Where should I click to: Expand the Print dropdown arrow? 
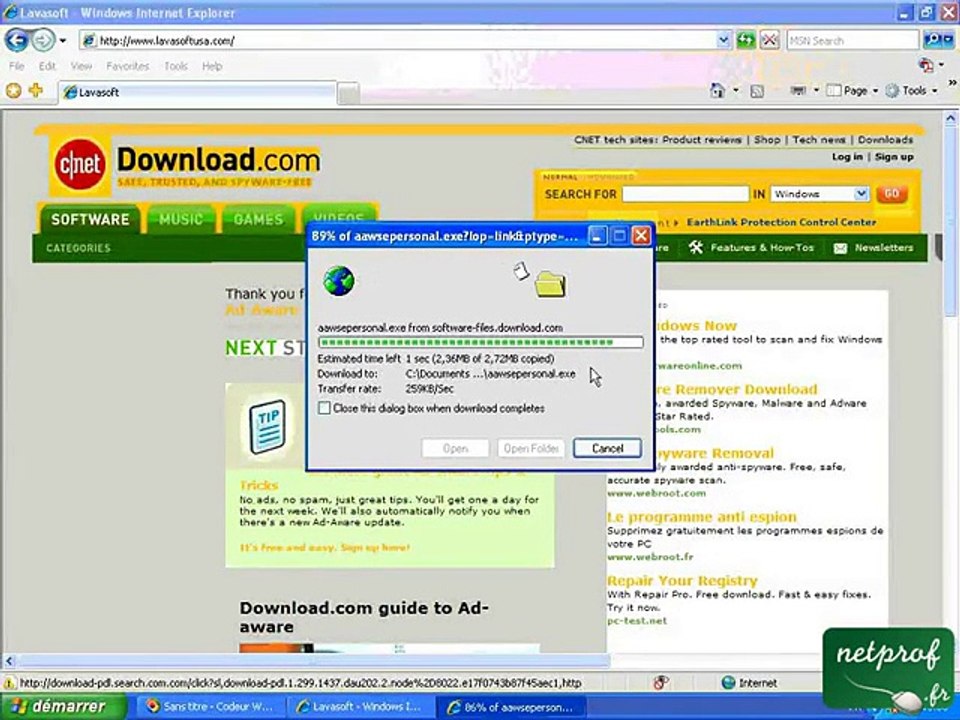tap(816, 91)
